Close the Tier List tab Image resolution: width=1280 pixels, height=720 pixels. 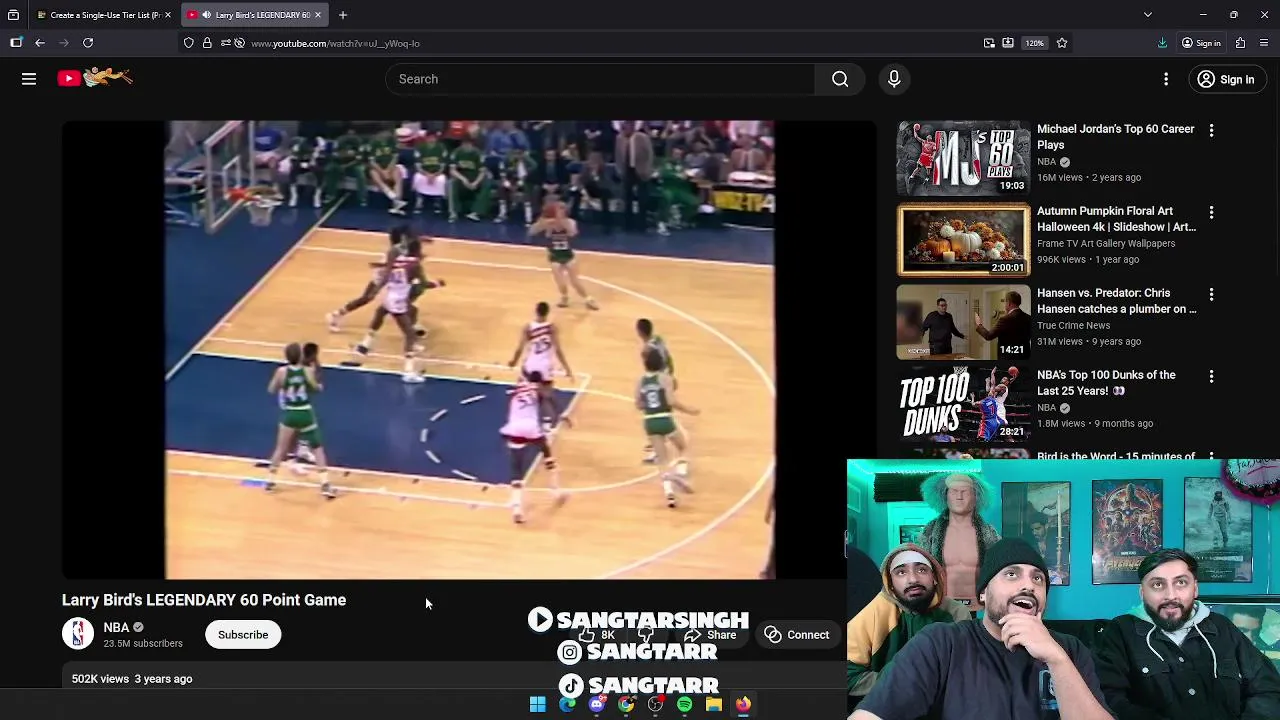click(167, 15)
